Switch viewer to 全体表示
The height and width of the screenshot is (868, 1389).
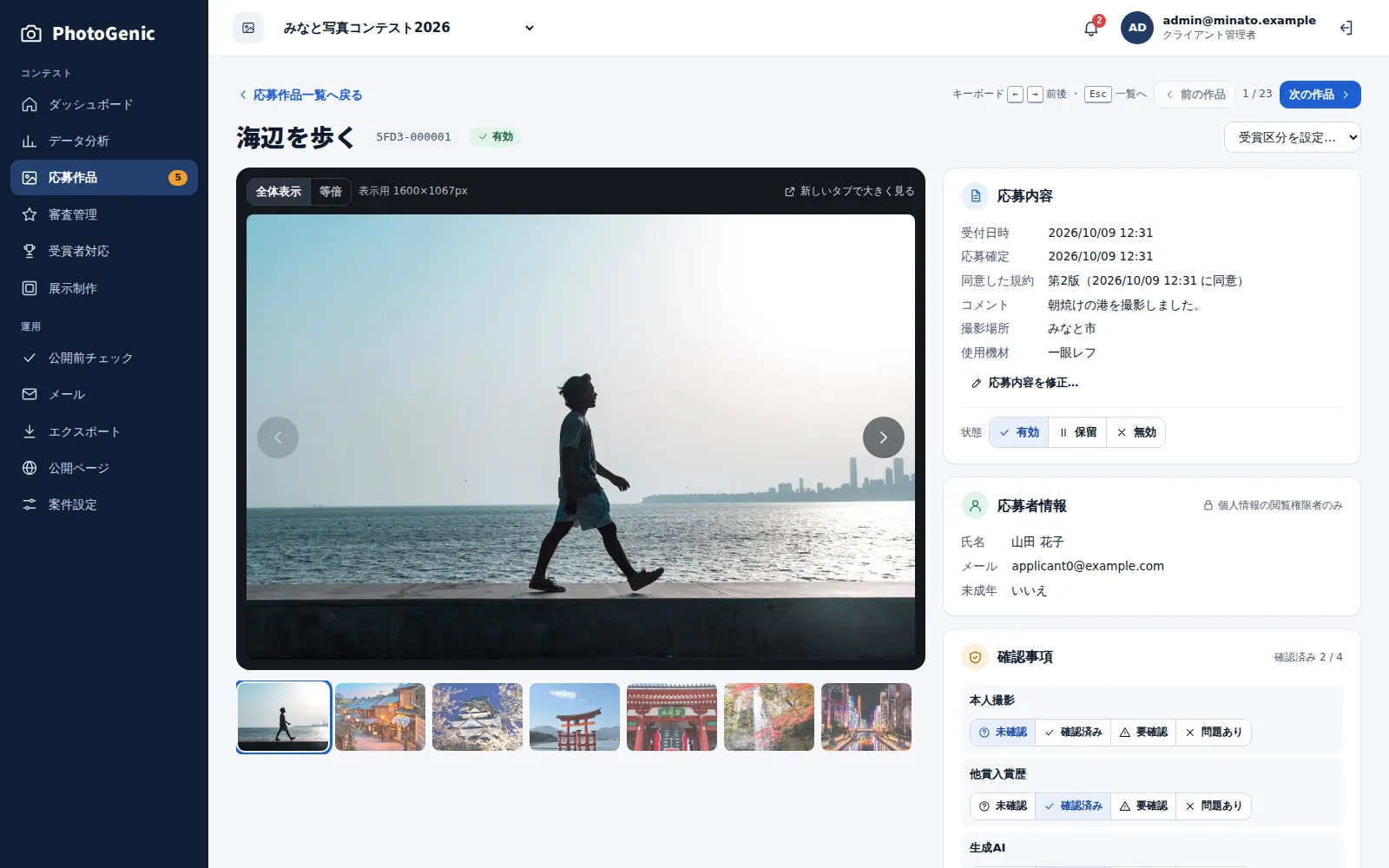[x=279, y=192]
